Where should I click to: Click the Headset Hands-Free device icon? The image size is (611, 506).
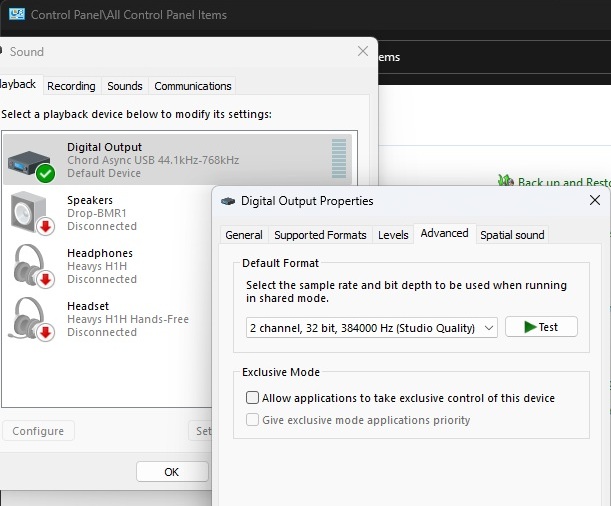click(32, 319)
